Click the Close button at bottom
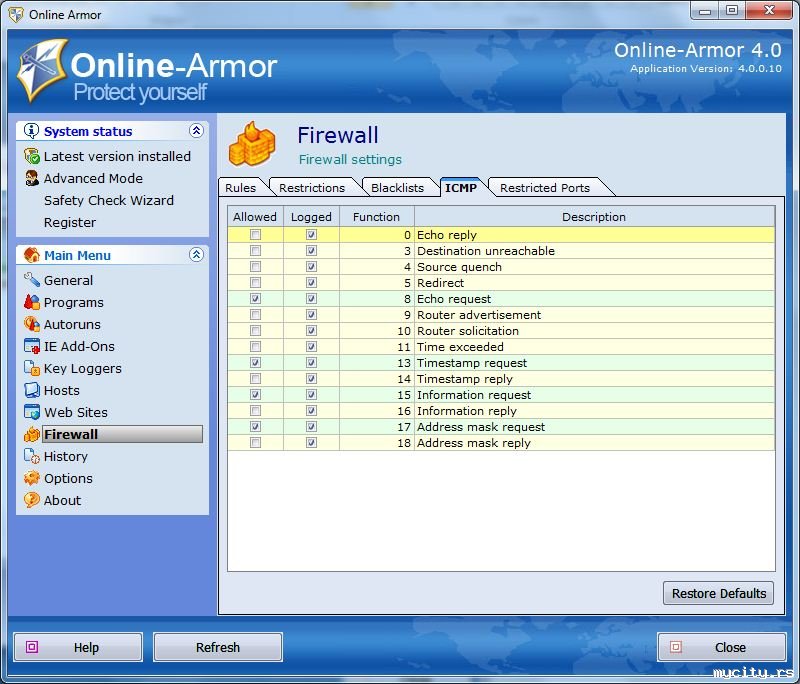The image size is (800, 684). pyautogui.click(x=721, y=647)
